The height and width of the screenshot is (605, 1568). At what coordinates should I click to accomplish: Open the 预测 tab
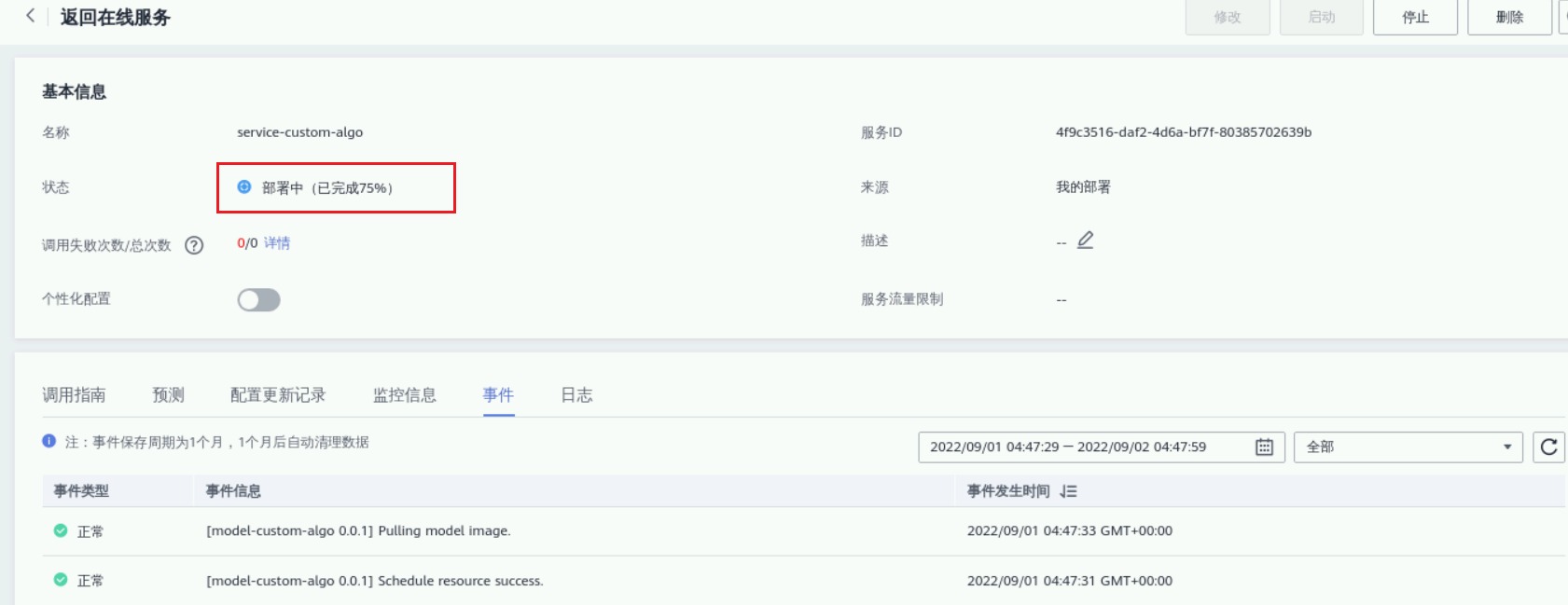pos(168,395)
